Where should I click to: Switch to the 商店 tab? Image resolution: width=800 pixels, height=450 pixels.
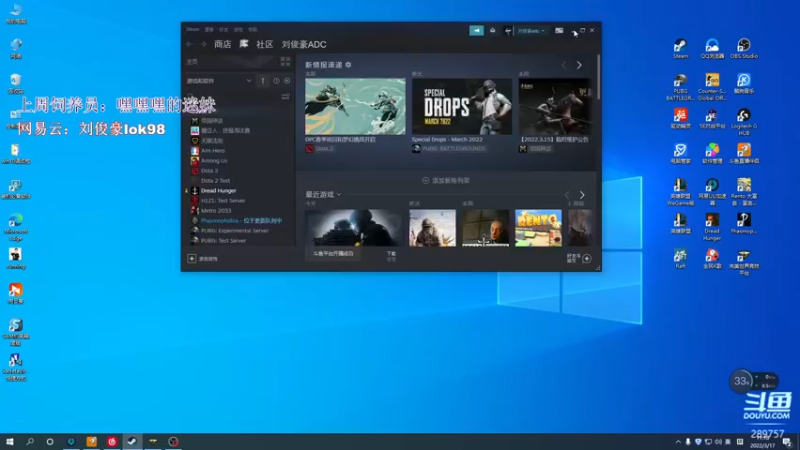point(222,44)
